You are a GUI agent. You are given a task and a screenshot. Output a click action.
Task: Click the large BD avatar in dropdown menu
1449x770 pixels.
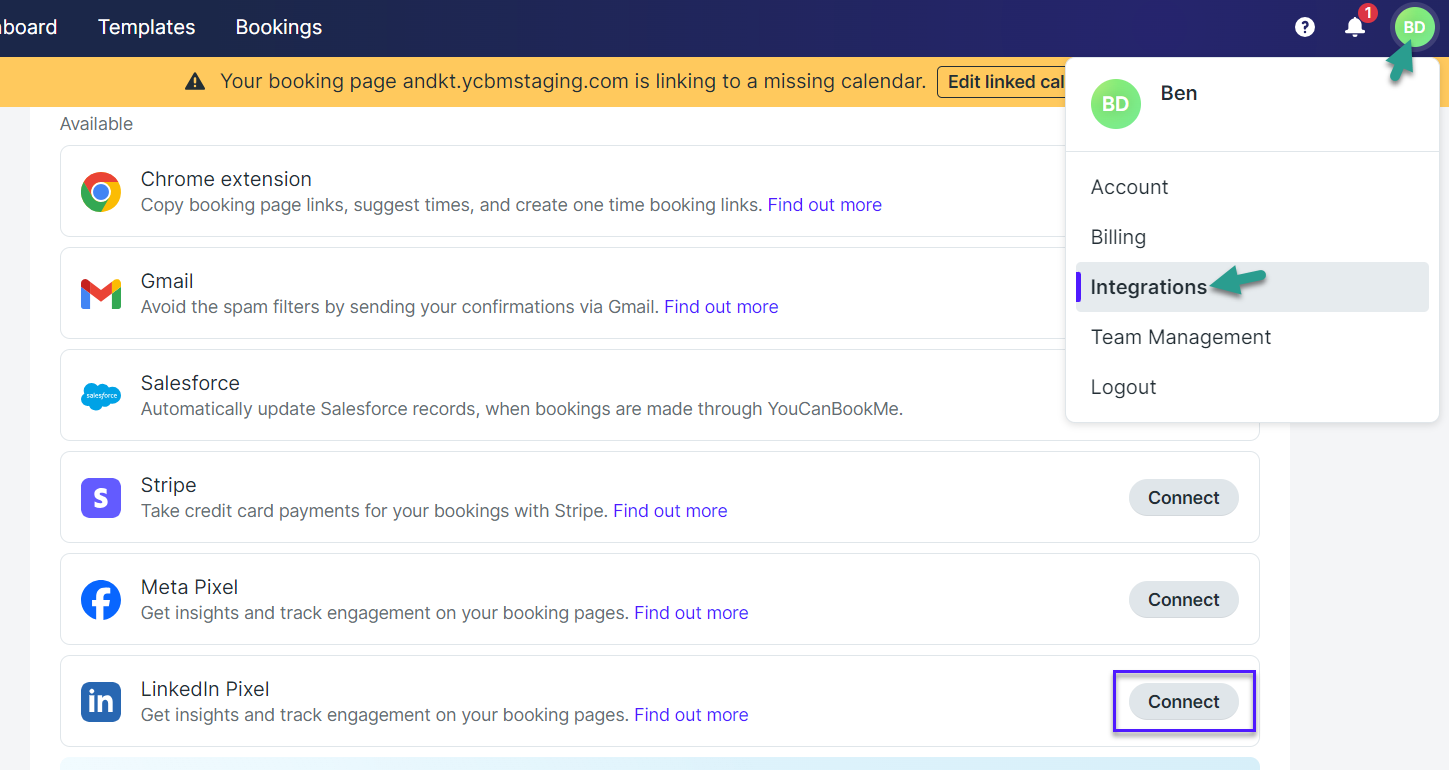pos(1116,104)
